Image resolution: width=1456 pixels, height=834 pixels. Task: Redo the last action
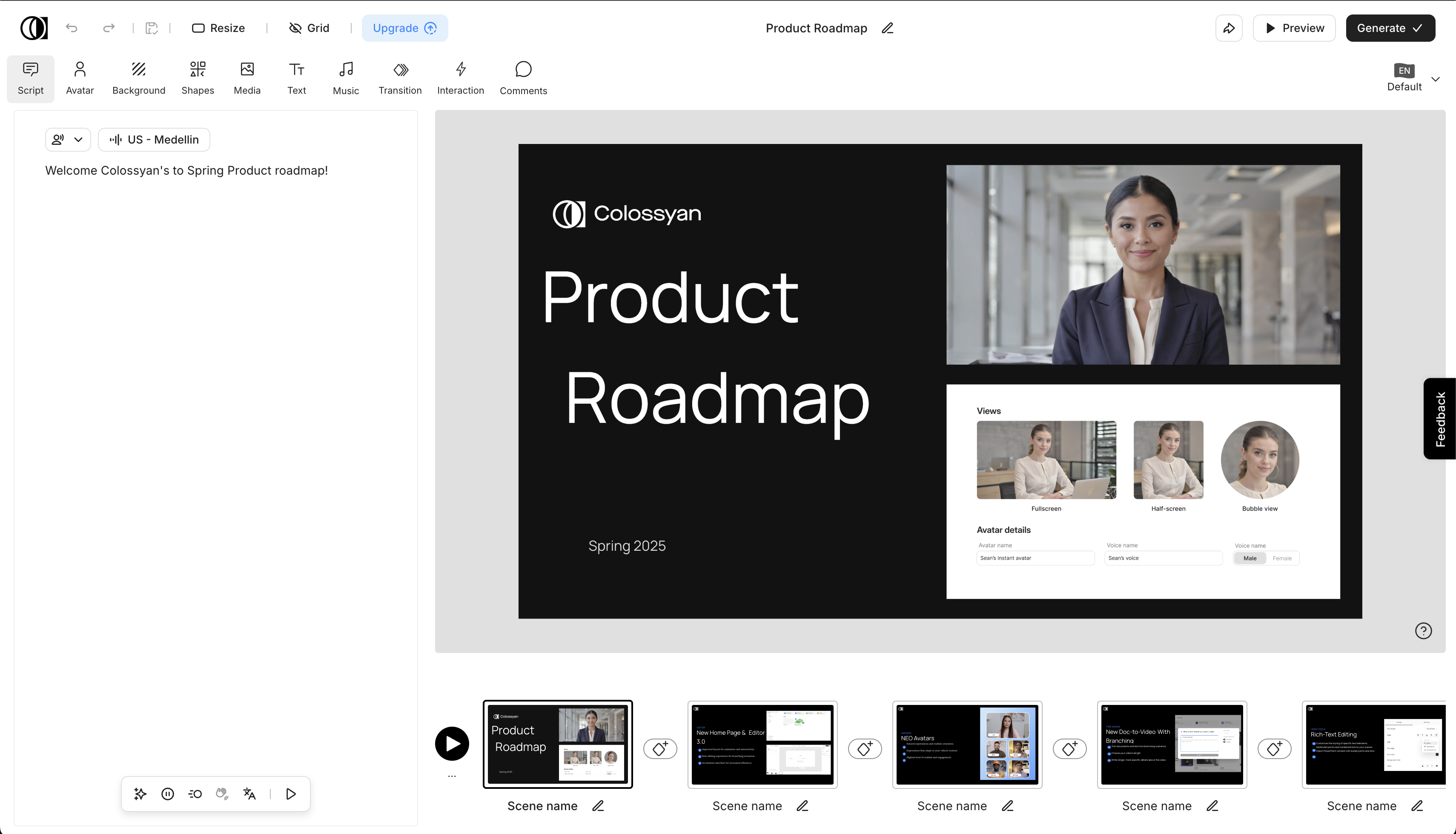click(109, 28)
